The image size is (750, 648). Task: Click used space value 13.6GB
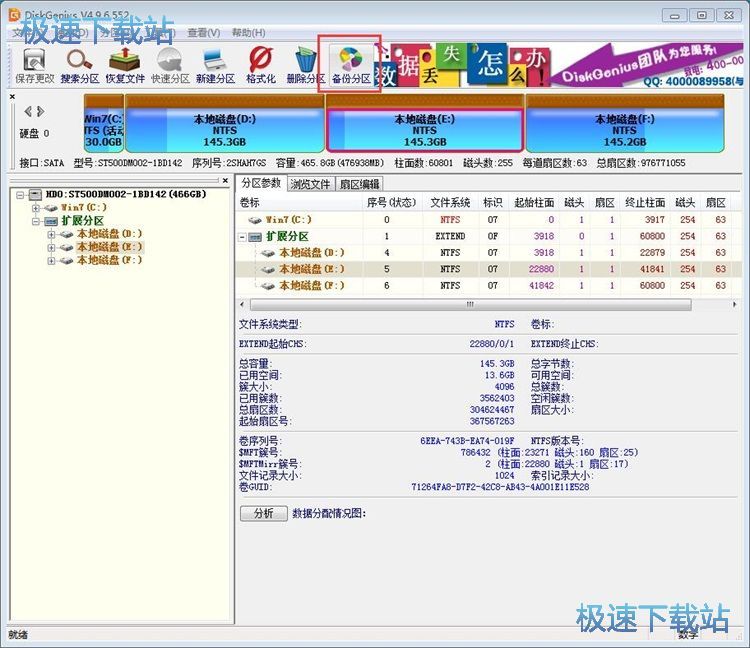point(500,375)
